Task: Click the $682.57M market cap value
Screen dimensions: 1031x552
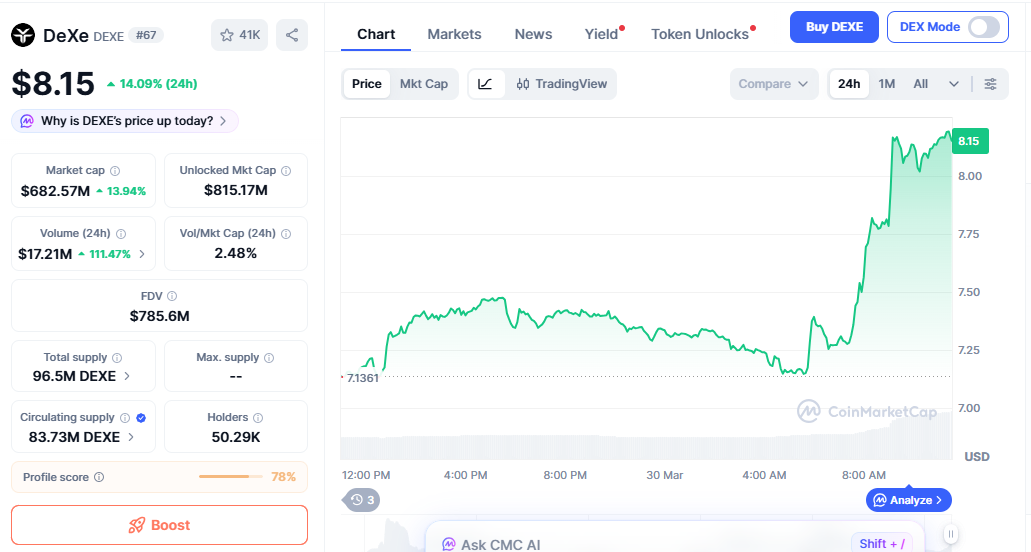Action: click(x=55, y=191)
